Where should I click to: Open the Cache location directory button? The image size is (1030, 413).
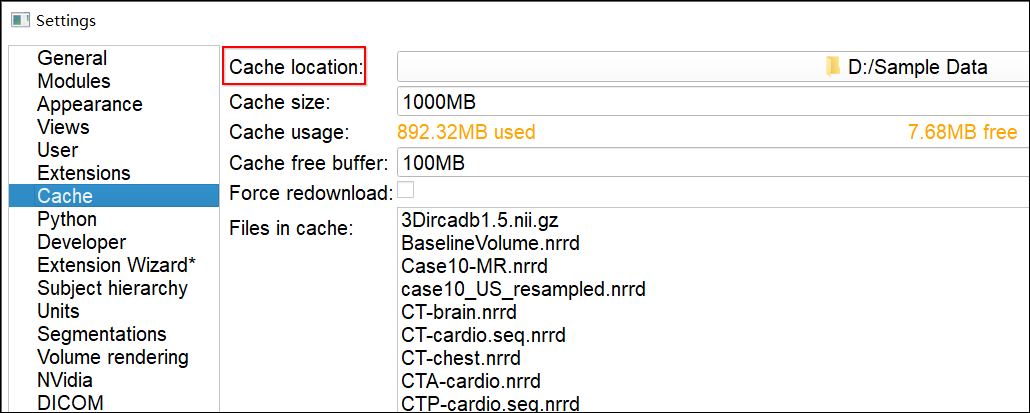[x=712, y=67]
